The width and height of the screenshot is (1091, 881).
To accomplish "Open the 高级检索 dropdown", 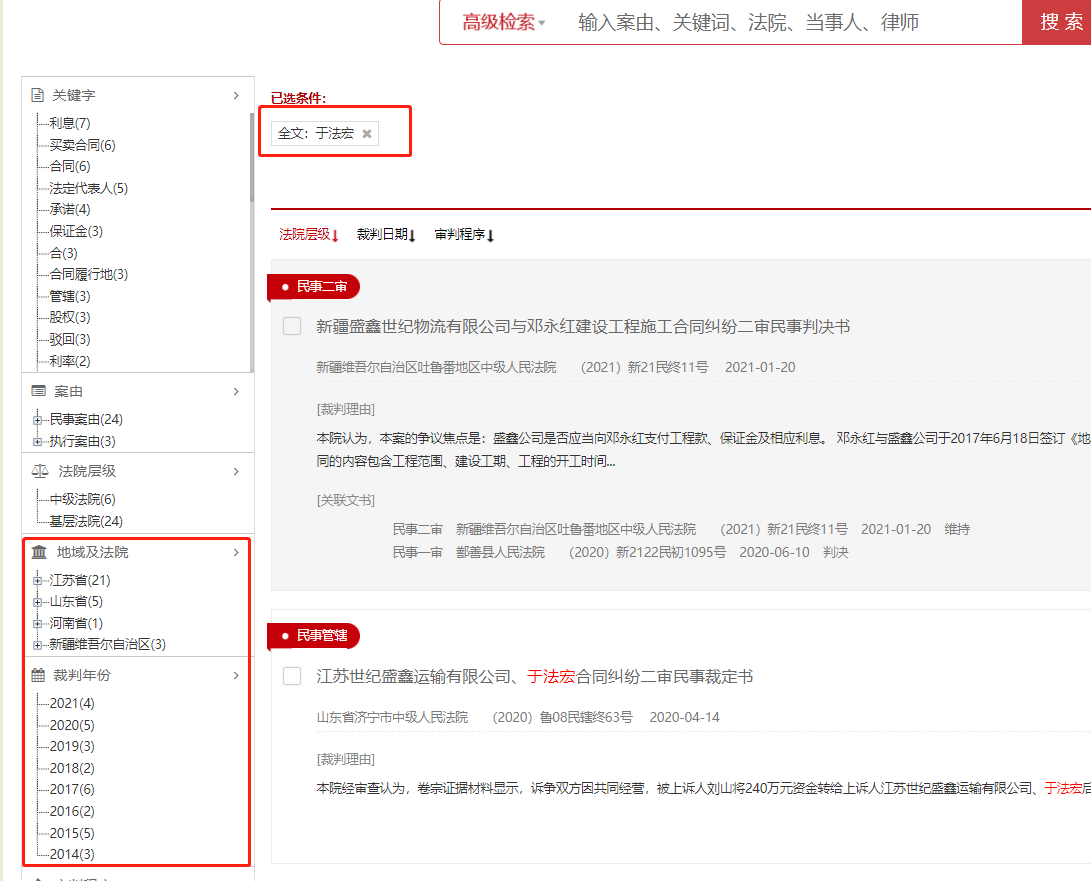I will click(x=504, y=22).
